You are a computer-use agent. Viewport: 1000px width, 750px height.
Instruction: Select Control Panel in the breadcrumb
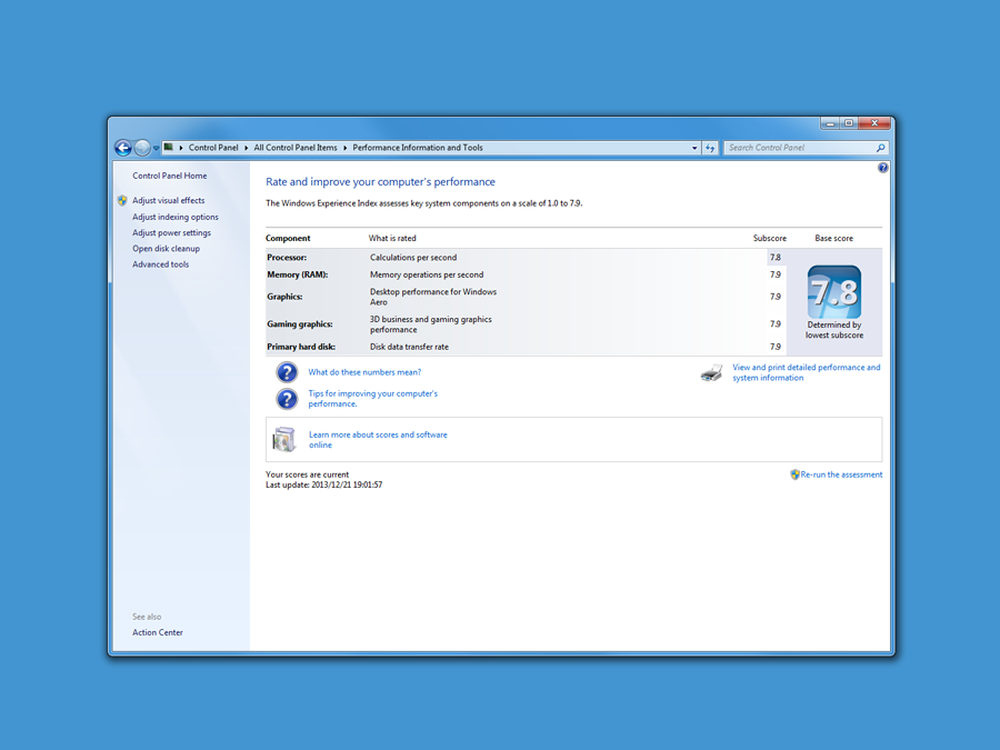(x=213, y=147)
